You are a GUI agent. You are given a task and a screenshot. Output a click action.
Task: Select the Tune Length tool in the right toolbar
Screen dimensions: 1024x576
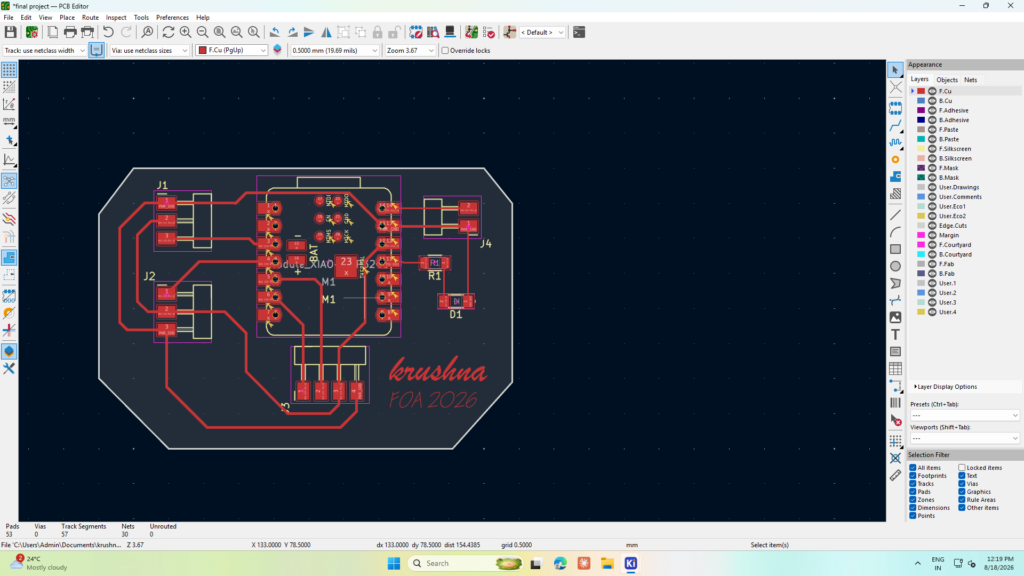tap(895, 142)
